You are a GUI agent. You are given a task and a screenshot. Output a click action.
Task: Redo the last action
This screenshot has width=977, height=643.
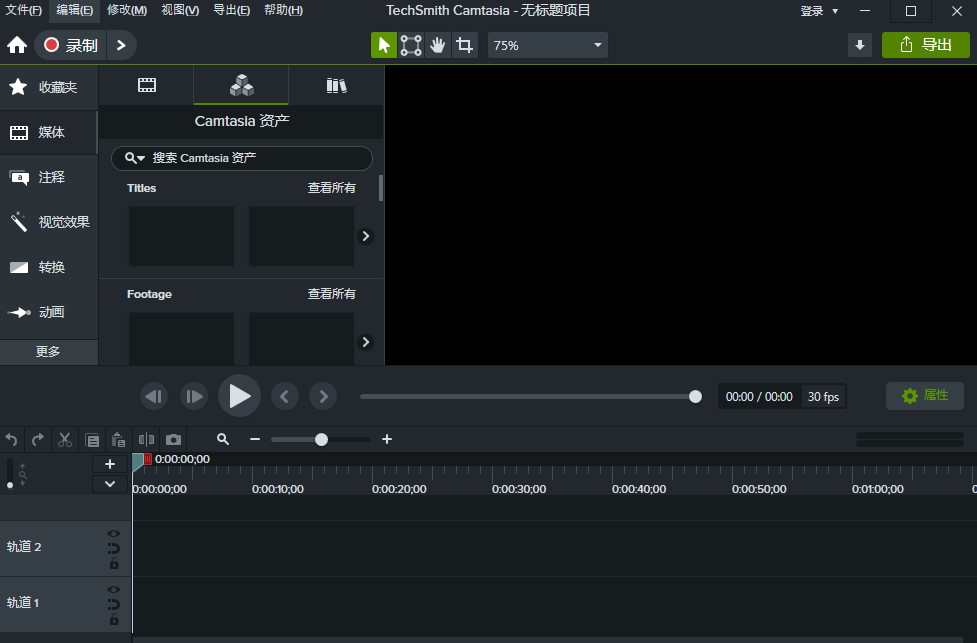(38, 440)
